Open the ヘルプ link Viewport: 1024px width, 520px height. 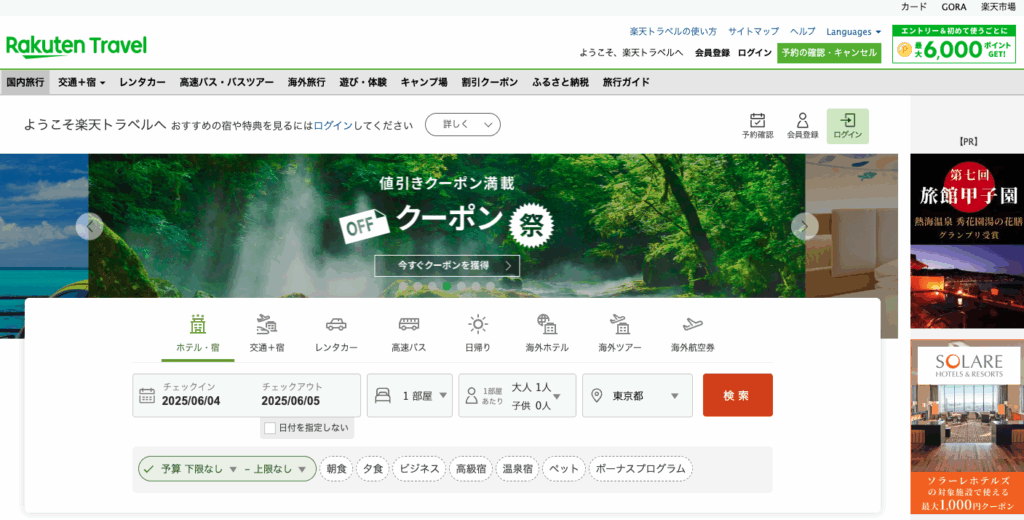803,31
